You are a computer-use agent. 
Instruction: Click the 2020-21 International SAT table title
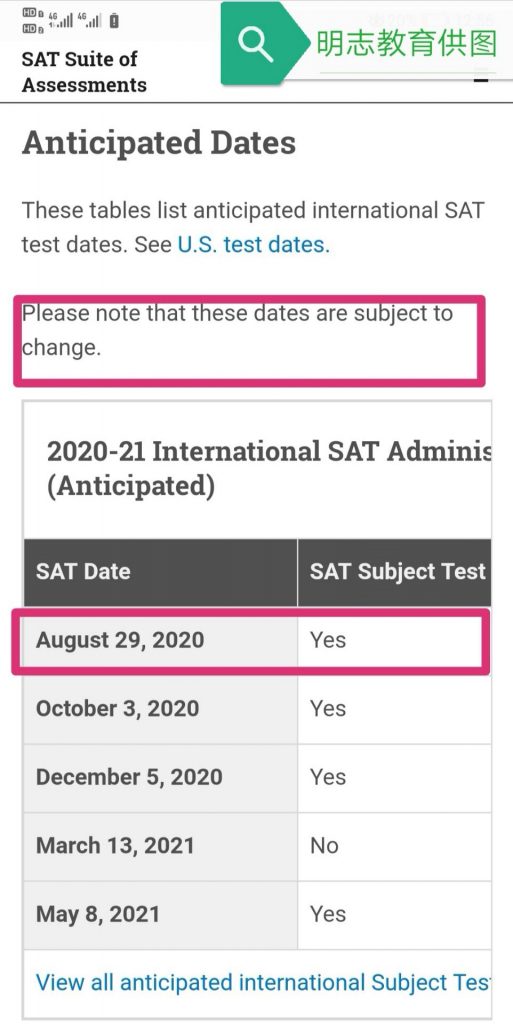tap(269, 468)
